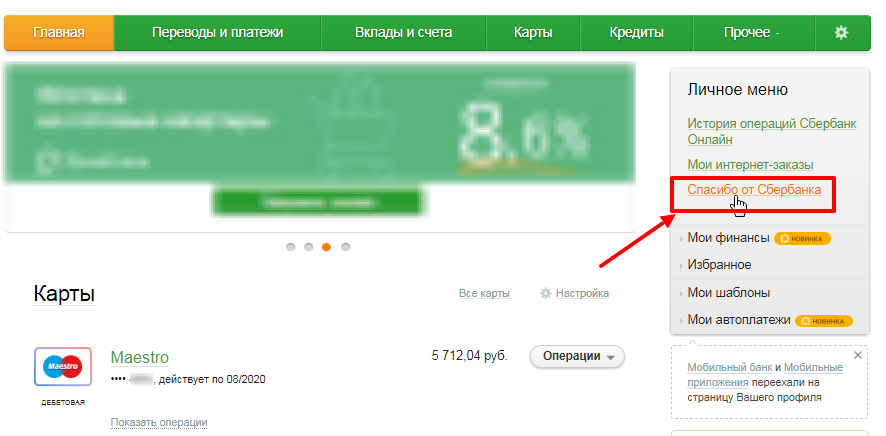Open the История операций Сбербанк Онлайн link
886x436 pixels.
point(772,131)
